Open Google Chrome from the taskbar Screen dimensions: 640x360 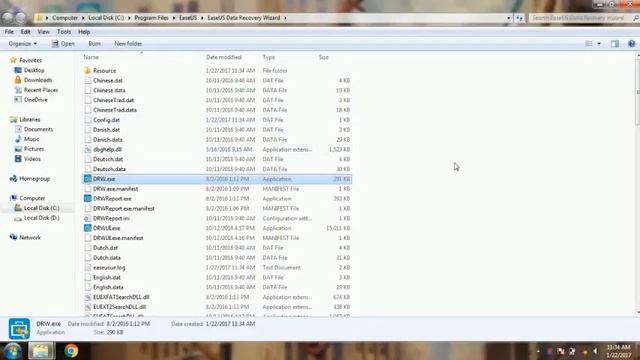(71, 351)
